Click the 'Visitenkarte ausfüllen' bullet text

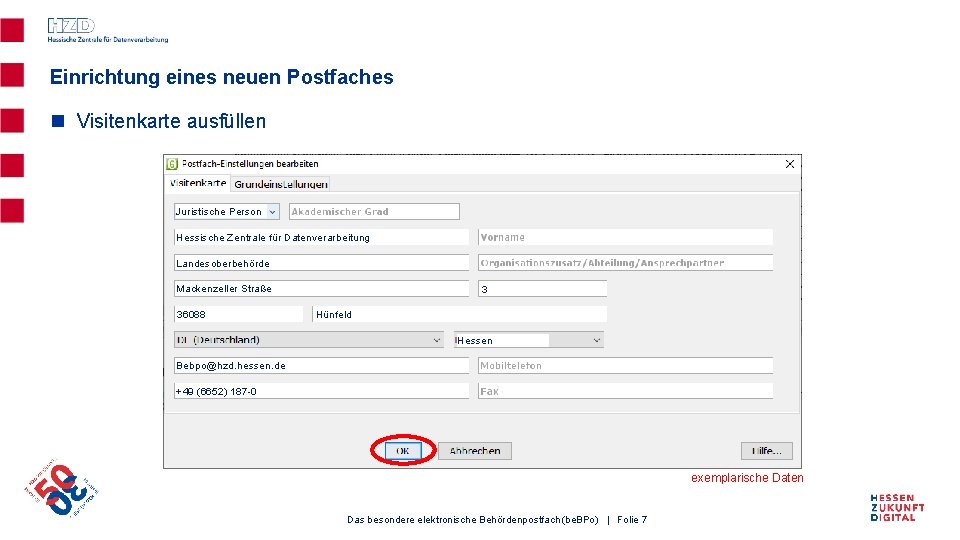pos(171,121)
